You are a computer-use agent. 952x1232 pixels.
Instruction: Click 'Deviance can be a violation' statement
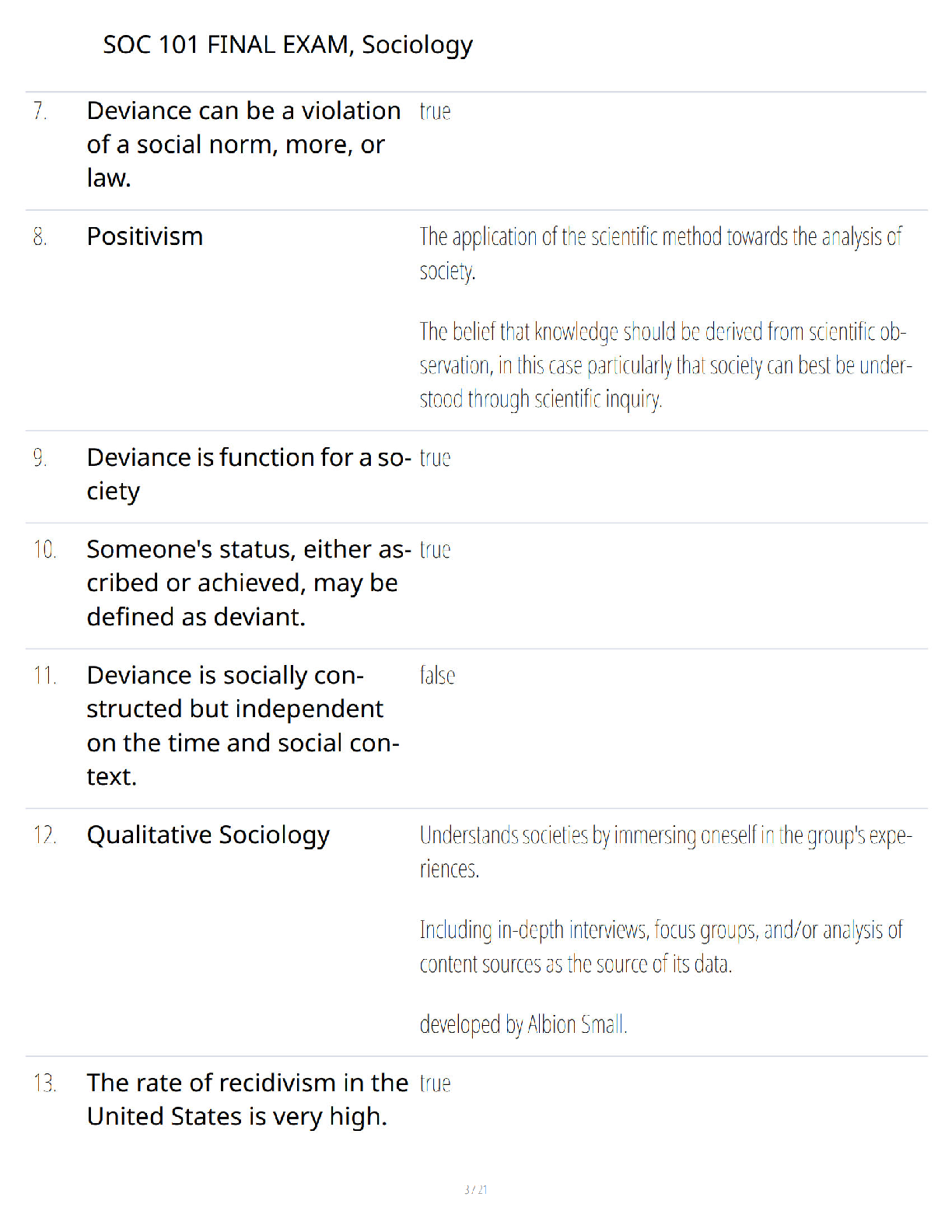[244, 145]
